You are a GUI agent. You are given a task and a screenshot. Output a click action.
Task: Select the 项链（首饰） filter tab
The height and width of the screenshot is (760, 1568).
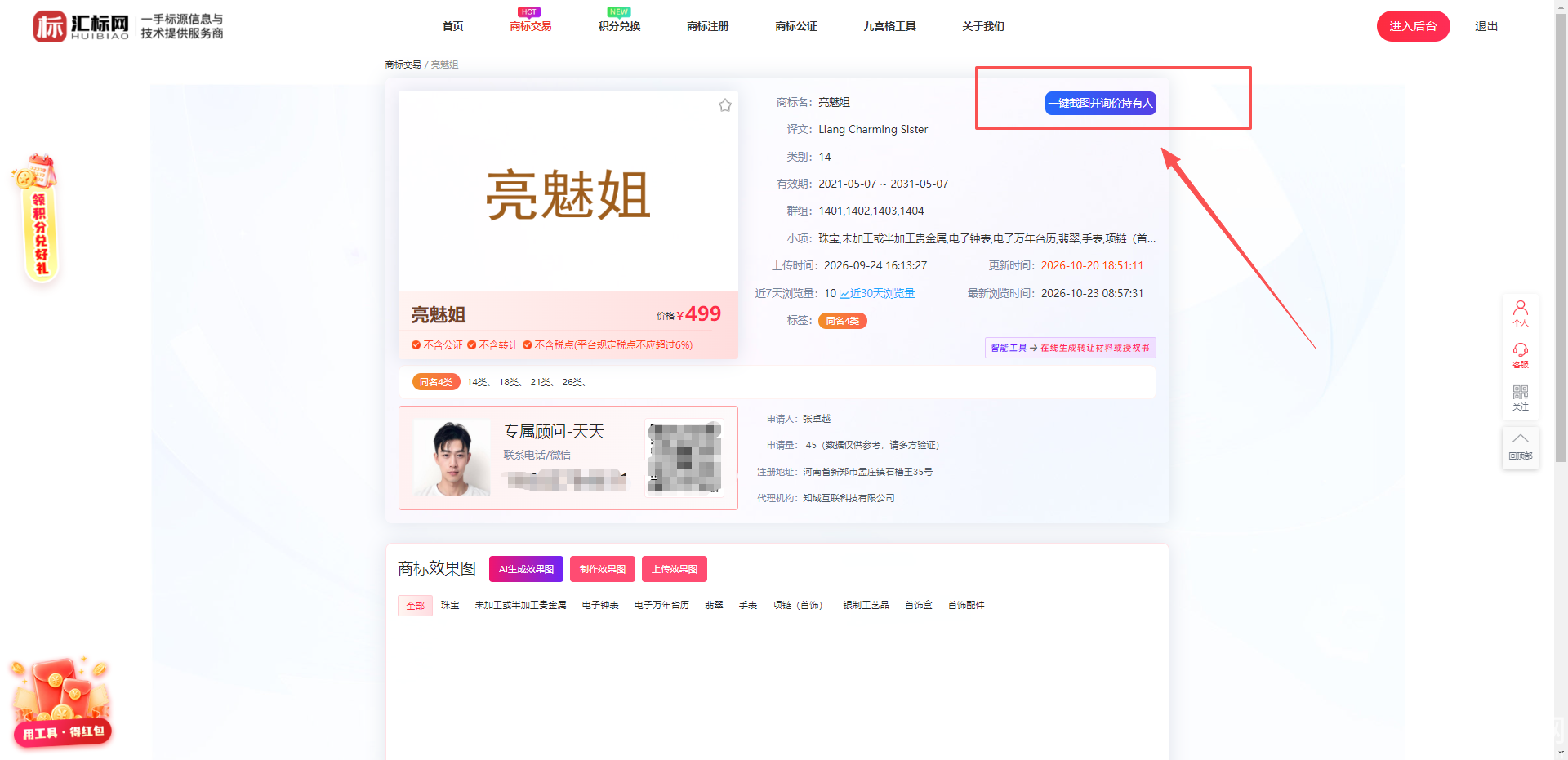[x=799, y=605]
